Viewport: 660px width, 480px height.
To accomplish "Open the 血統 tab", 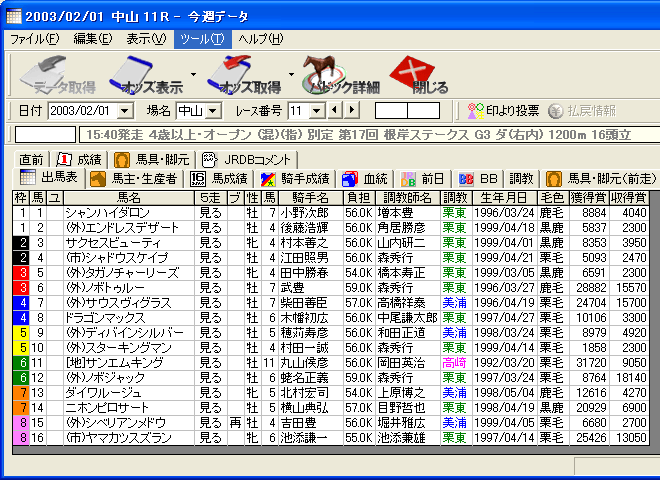I will point(365,178).
